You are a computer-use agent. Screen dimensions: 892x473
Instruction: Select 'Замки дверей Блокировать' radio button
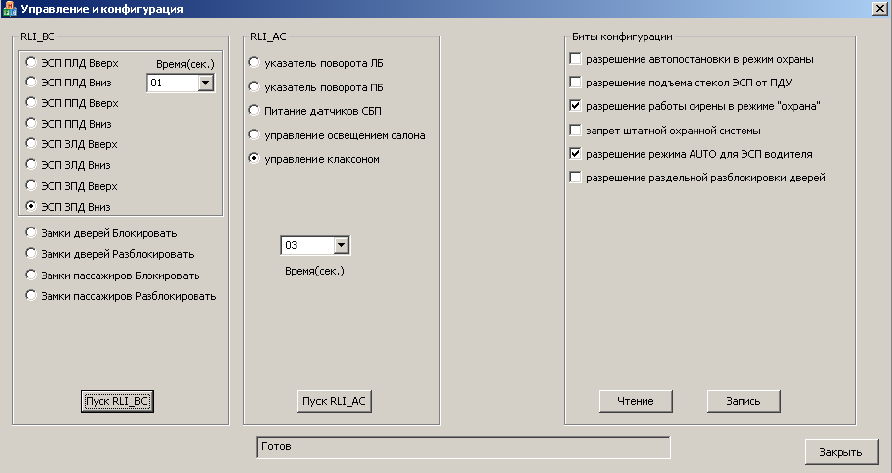[x=32, y=233]
